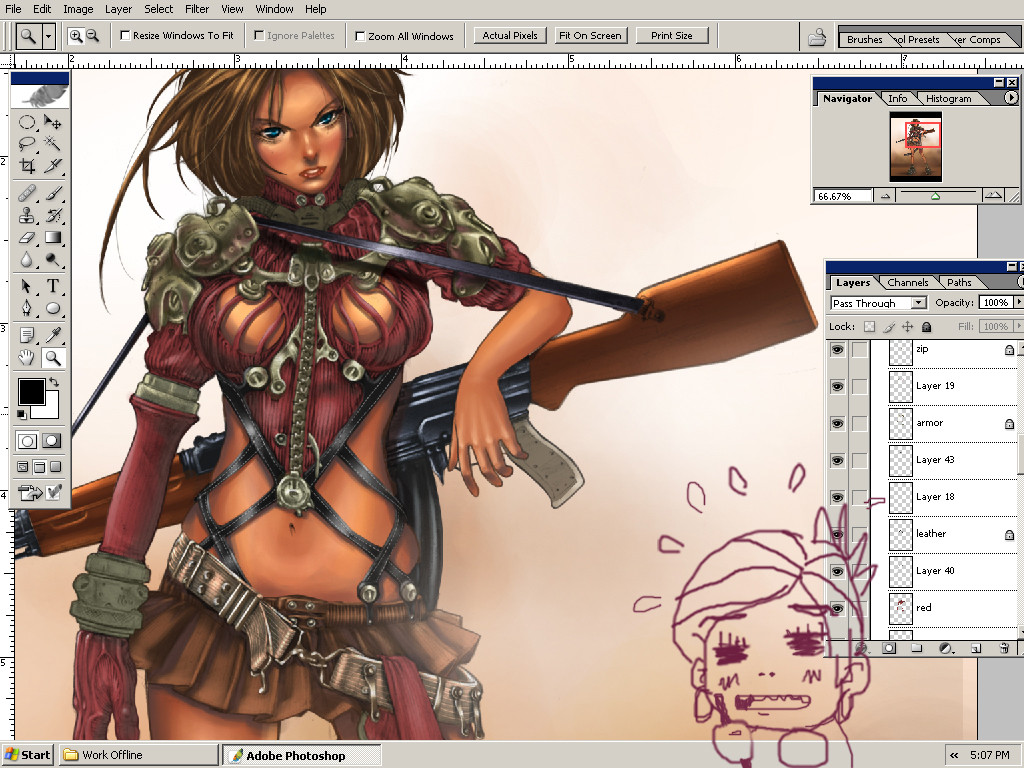The width and height of the screenshot is (1024, 768).
Task: Select the Crop tool
Action: (27, 165)
